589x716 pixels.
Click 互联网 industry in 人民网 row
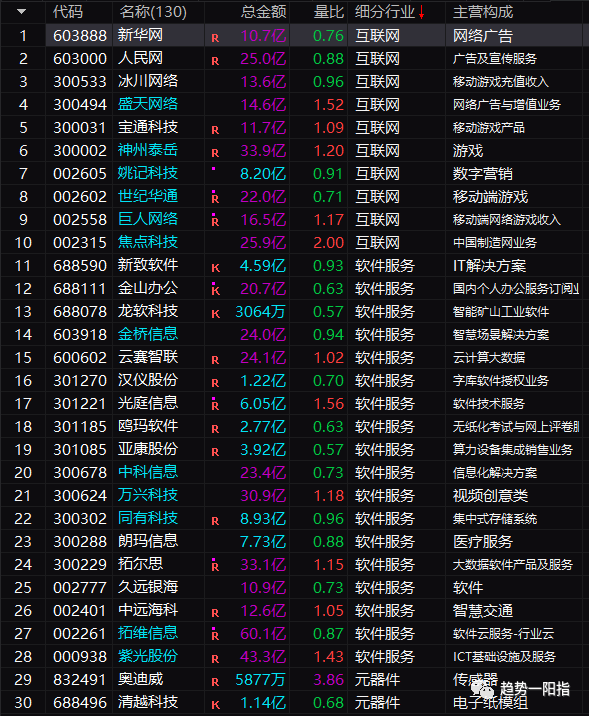(378, 58)
